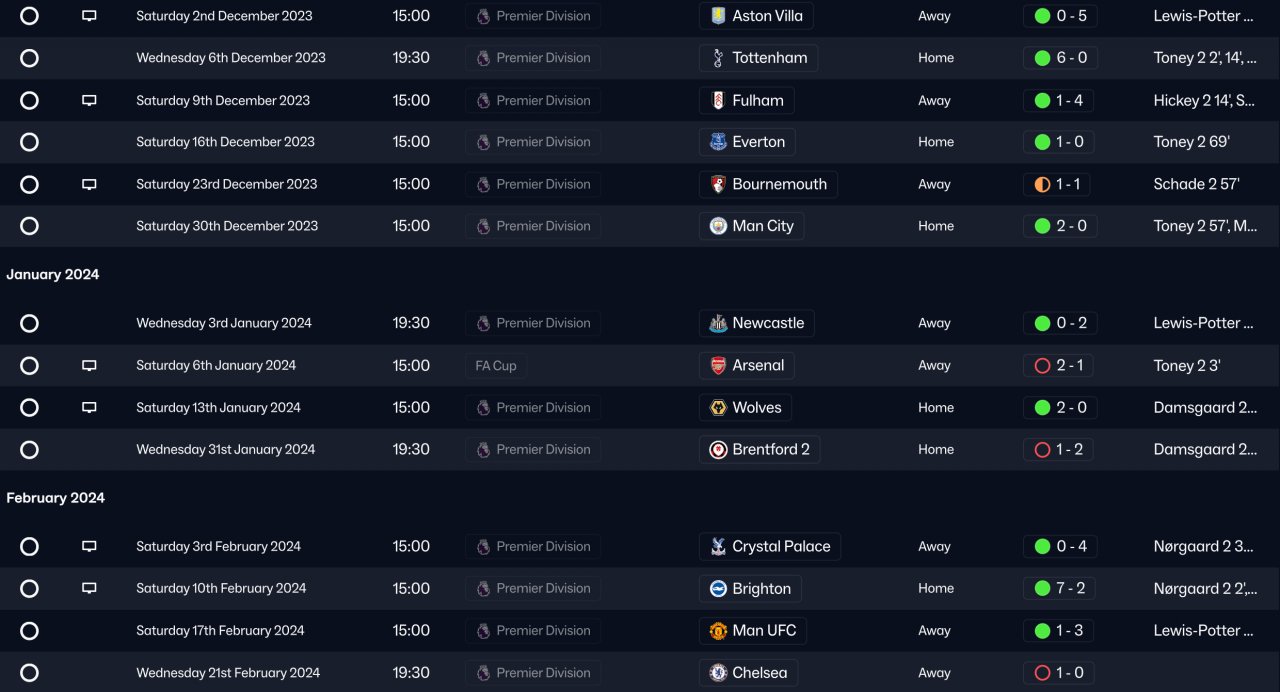This screenshot has height=692, width=1280.
Task: Click the Brentford 2 team button
Action: 760,450
